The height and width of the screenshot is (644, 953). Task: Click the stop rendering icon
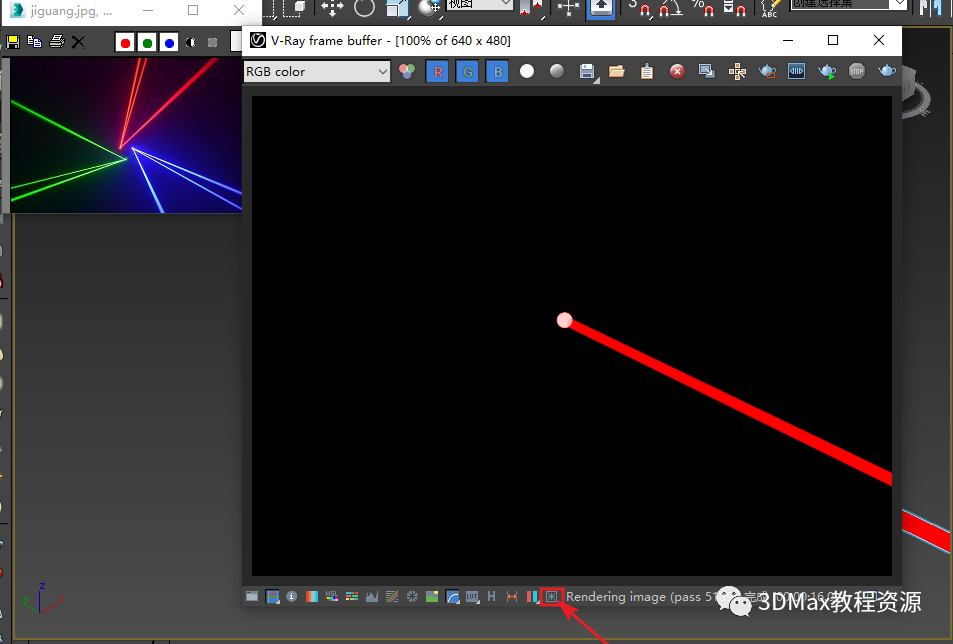[x=856, y=72]
